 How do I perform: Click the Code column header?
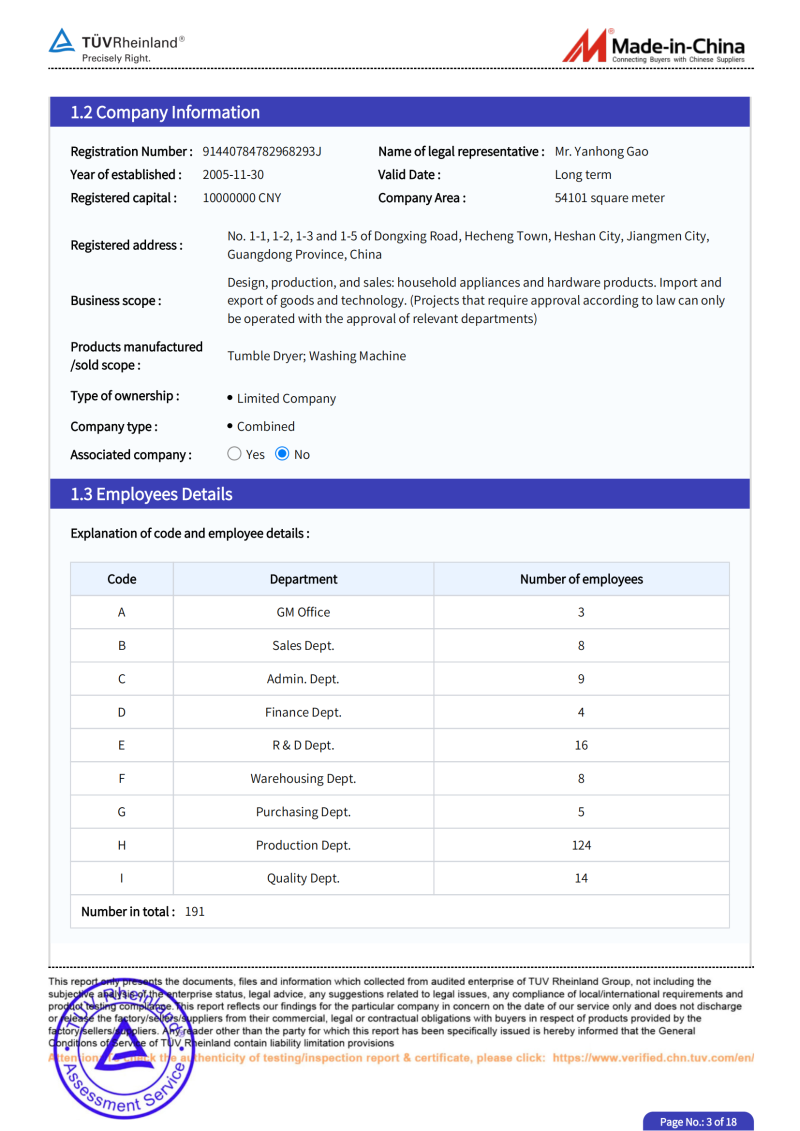pyautogui.click(x=122, y=579)
